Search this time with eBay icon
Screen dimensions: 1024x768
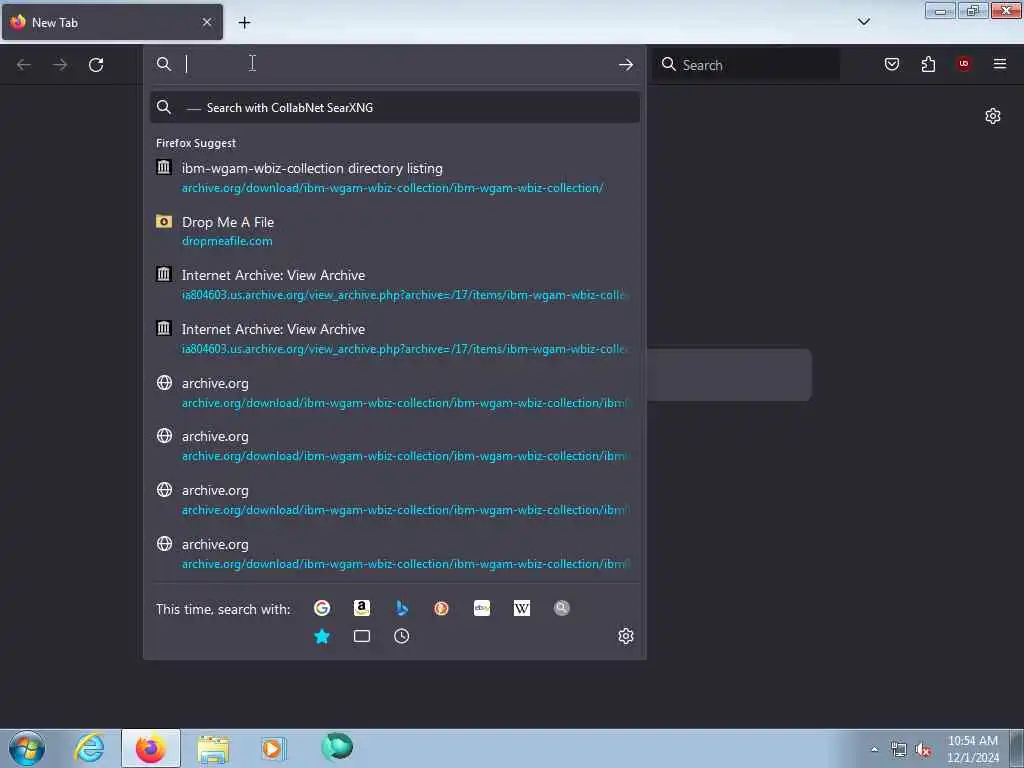[x=482, y=609]
